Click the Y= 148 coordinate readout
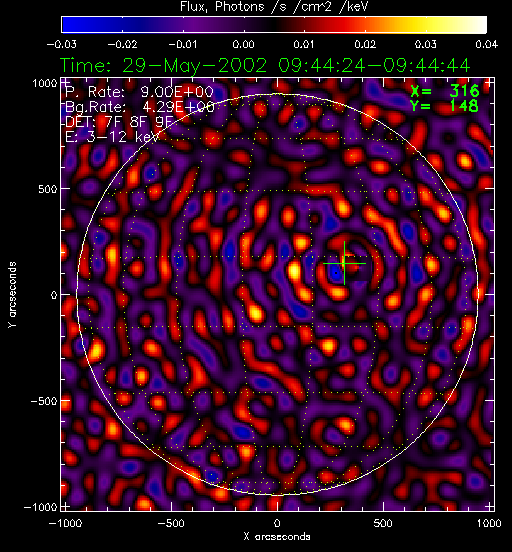 click(445, 105)
